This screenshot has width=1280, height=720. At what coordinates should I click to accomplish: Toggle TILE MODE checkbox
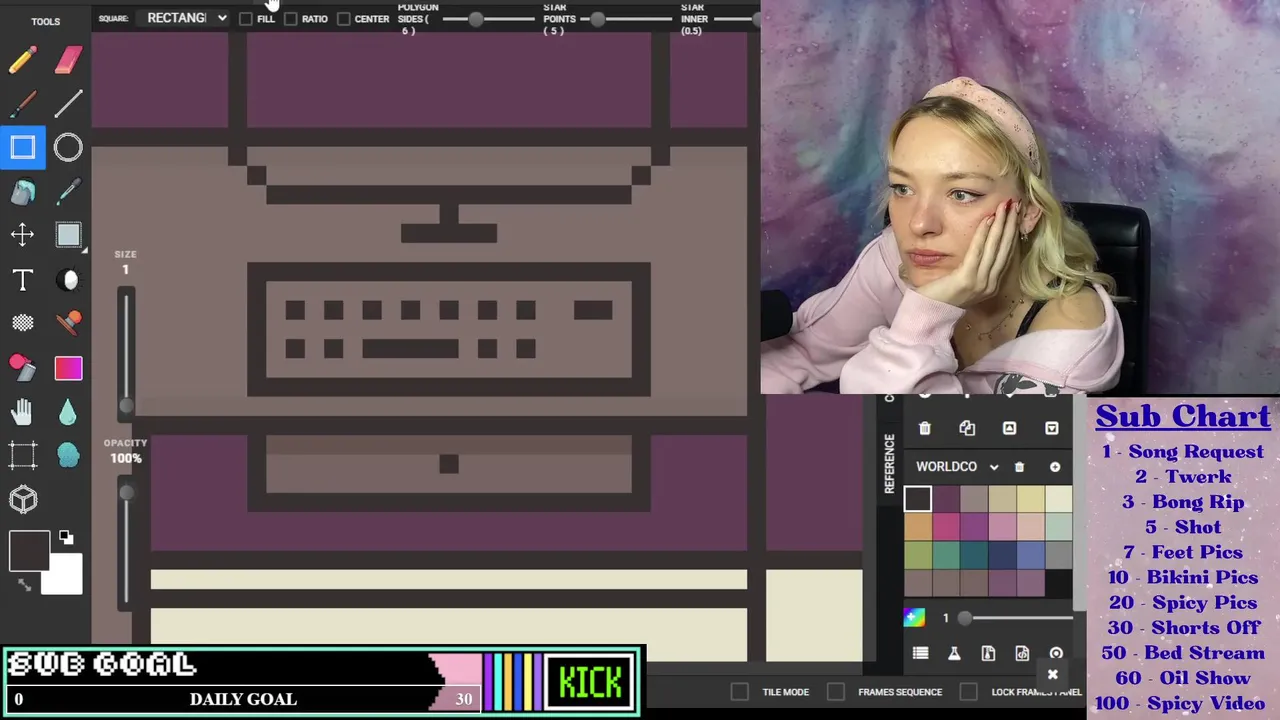pyautogui.click(x=739, y=691)
